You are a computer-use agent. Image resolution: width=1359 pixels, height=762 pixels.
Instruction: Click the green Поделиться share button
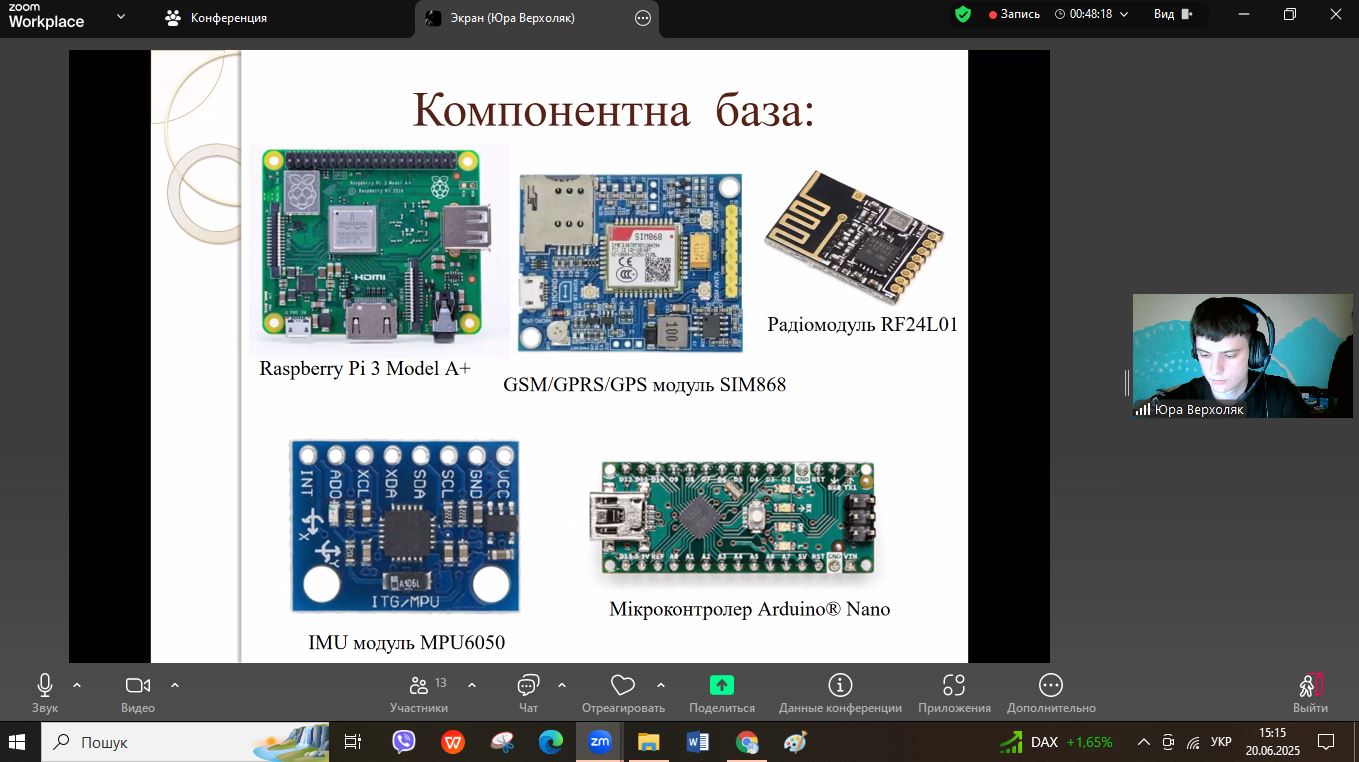tap(722, 692)
